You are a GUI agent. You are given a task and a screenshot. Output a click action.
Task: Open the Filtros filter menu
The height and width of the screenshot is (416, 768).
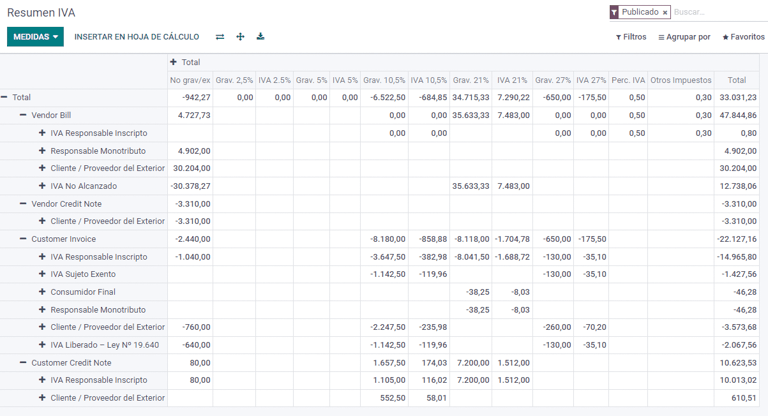pyautogui.click(x=631, y=37)
